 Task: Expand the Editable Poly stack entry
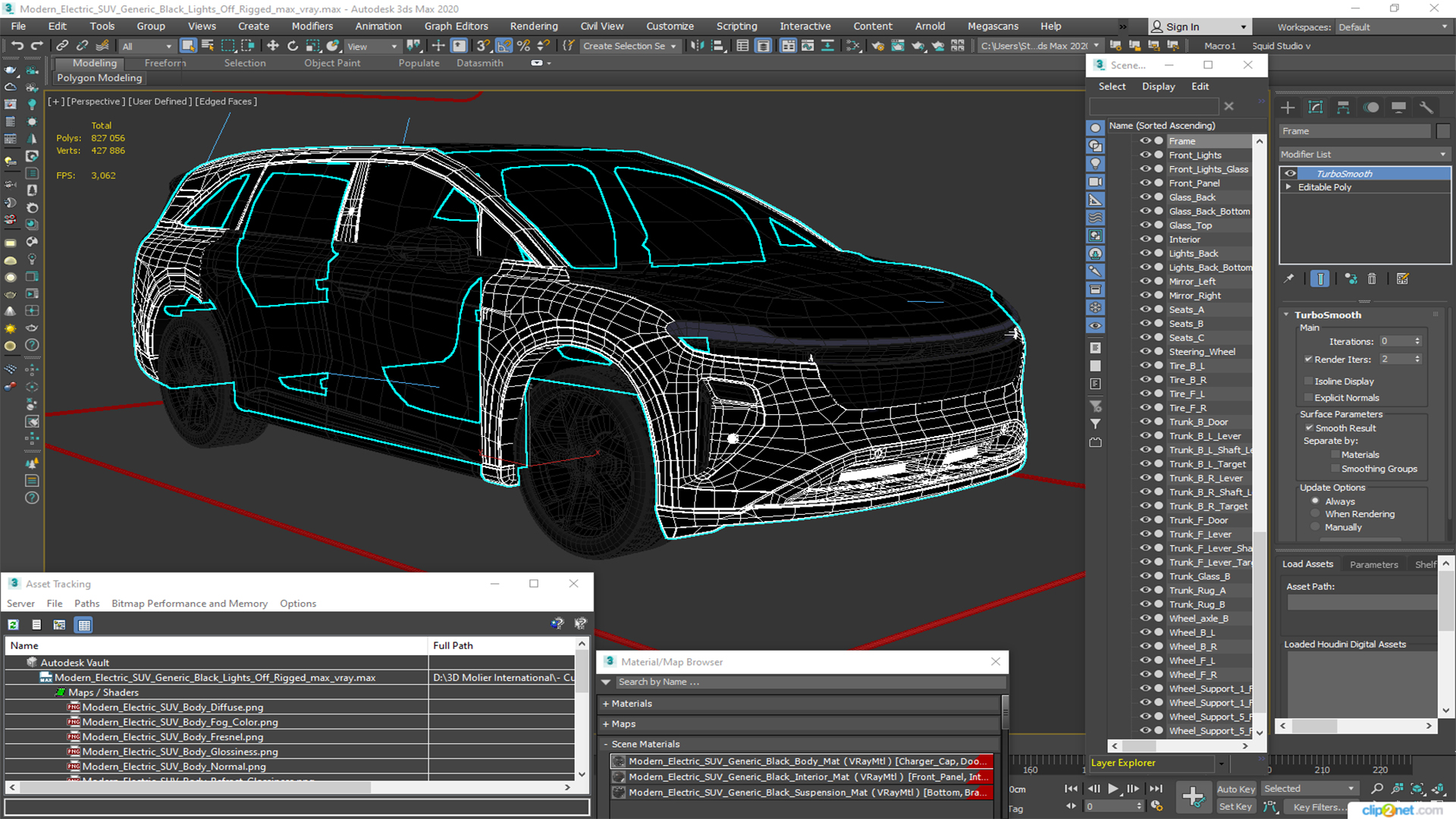[1288, 187]
